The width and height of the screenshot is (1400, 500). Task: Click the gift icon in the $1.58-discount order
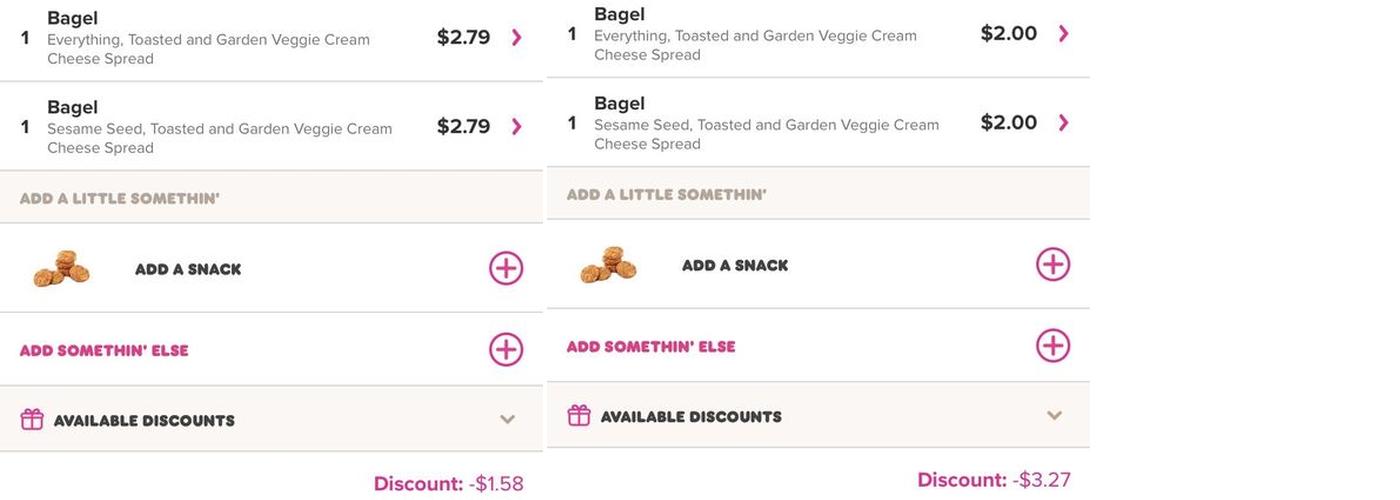point(32,419)
